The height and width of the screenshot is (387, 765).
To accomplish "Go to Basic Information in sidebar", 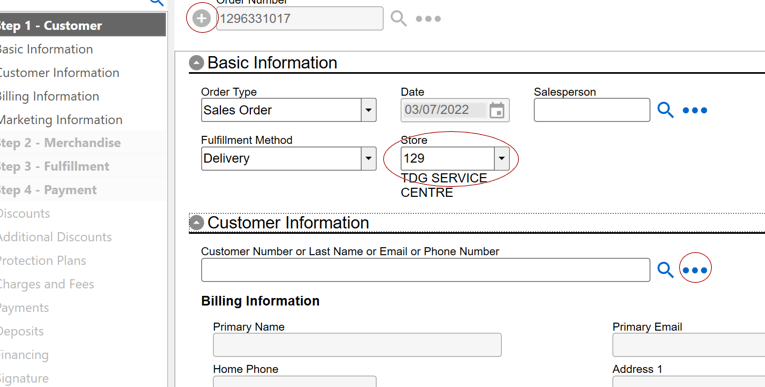I will point(46,49).
